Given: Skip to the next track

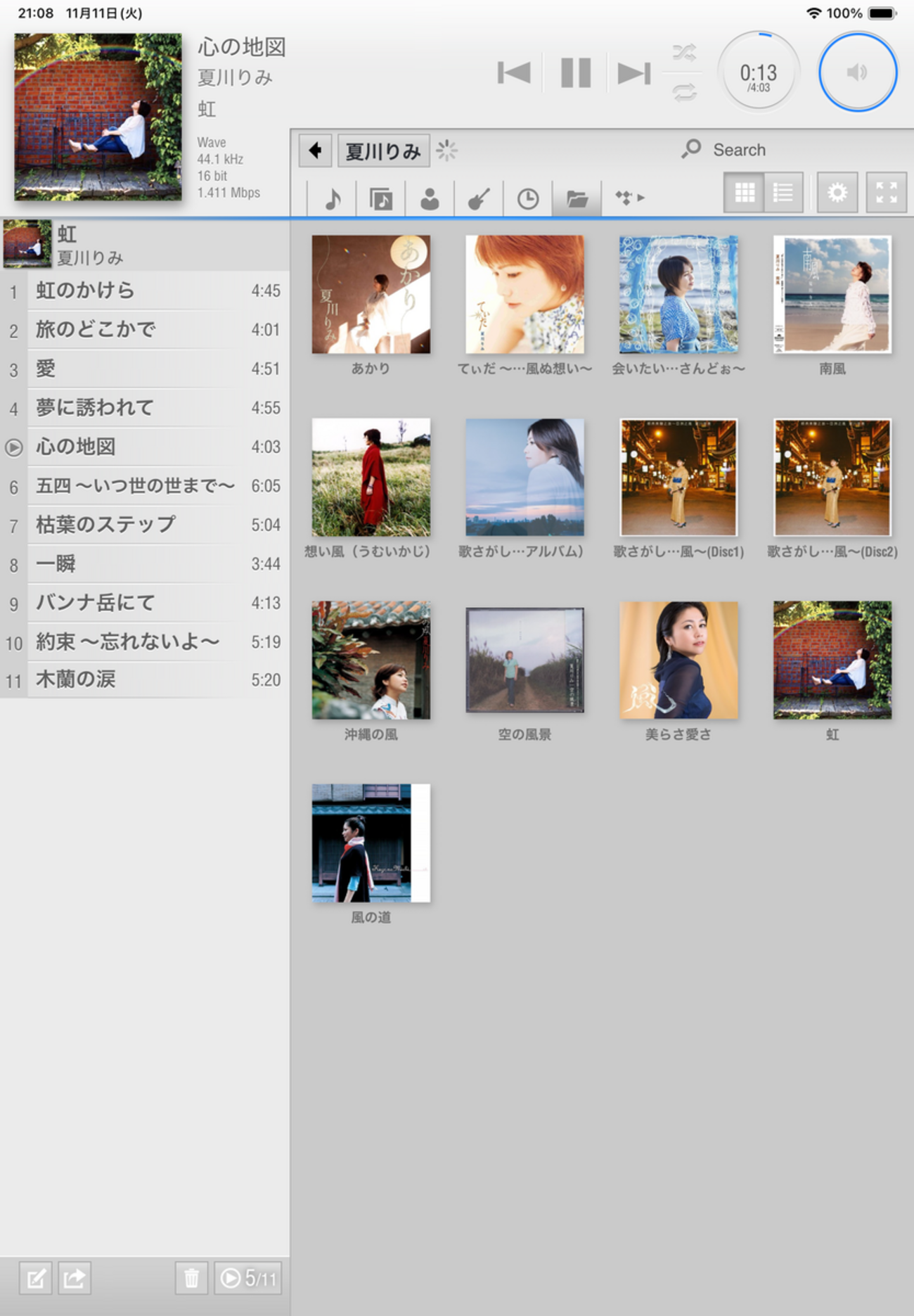Looking at the screenshot, I should tap(634, 72).
